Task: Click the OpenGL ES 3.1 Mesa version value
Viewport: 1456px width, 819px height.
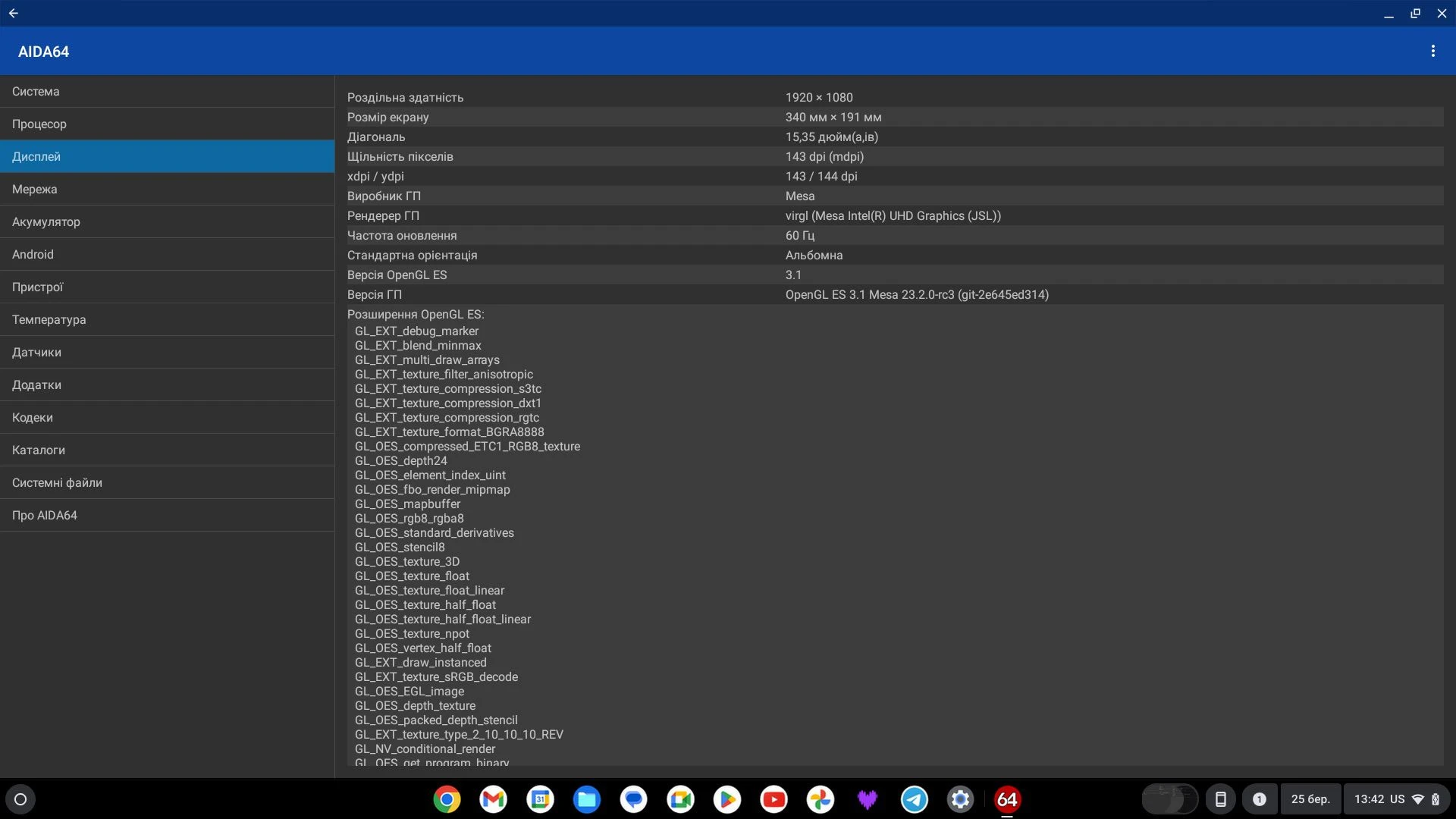Action: pyautogui.click(x=917, y=295)
